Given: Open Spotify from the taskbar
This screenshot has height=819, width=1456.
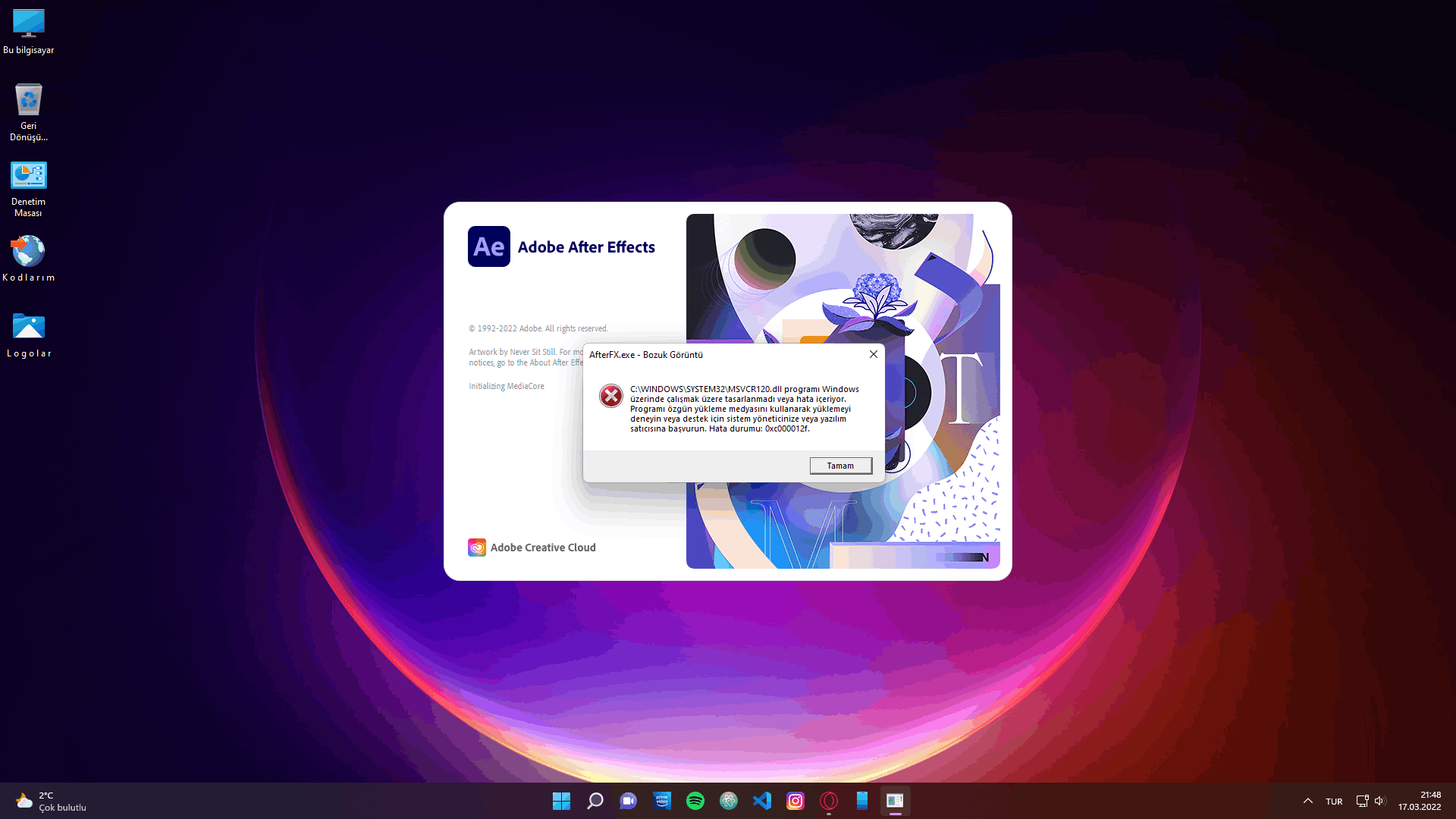Looking at the screenshot, I should tap(695, 801).
